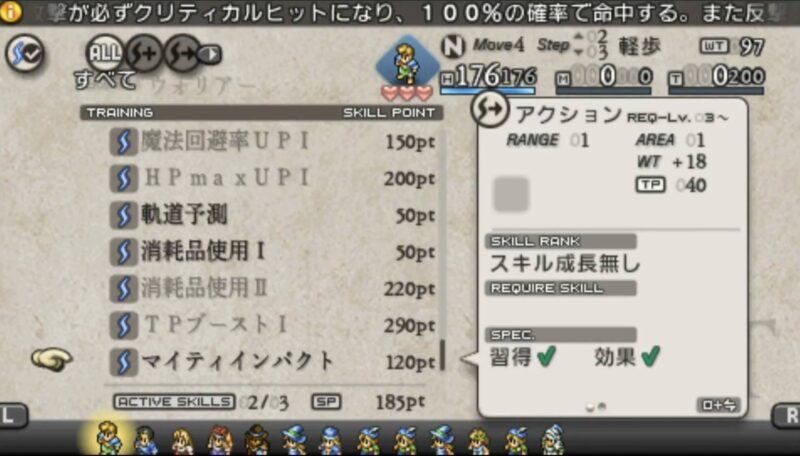800x456 pixels.
Task: Click the blue HP gauge bar
Action: point(488,91)
